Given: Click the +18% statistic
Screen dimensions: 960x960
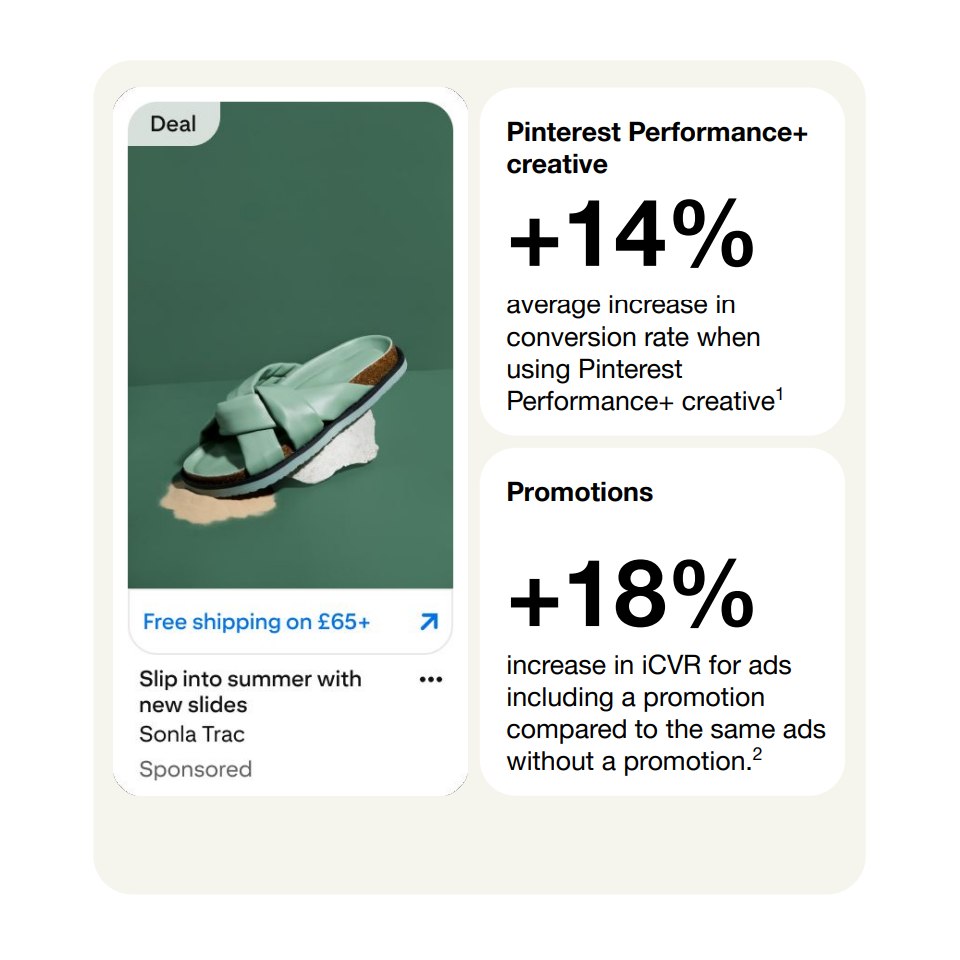Looking at the screenshot, I should [x=631, y=594].
